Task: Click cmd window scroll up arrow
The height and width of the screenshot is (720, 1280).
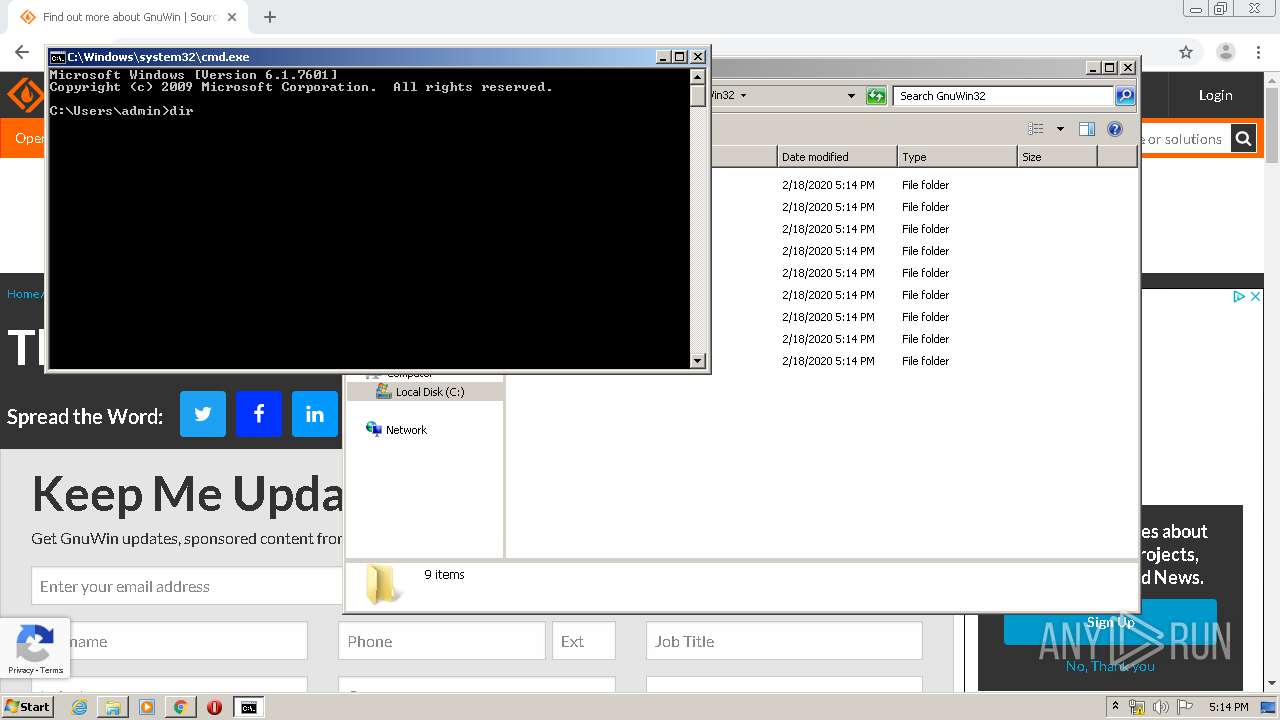Action: point(698,76)
